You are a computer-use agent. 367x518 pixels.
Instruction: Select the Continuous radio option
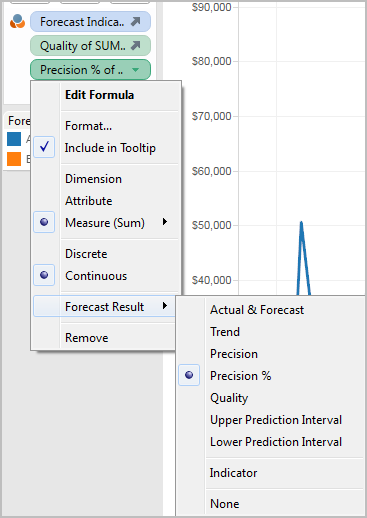(x=44, y=275)
